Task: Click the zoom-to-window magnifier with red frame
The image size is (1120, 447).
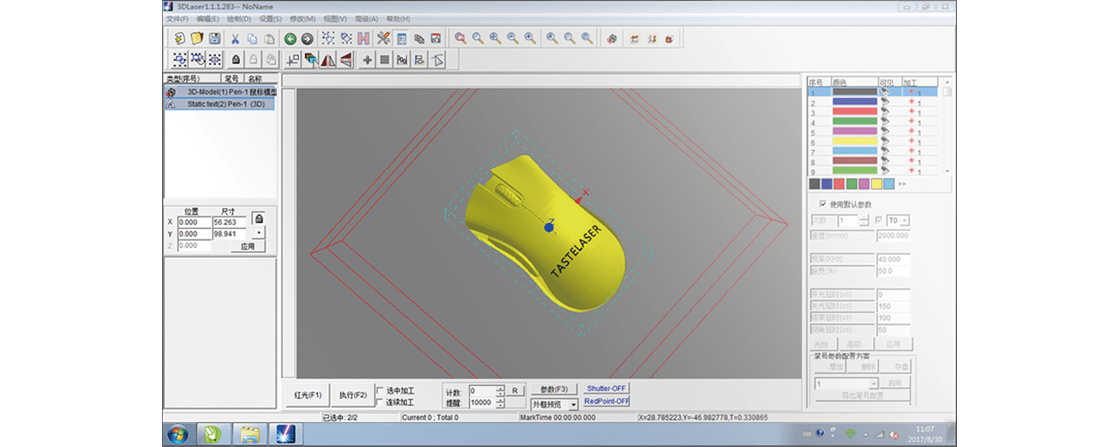Action: pyautogui.click(x=461, y=39)
